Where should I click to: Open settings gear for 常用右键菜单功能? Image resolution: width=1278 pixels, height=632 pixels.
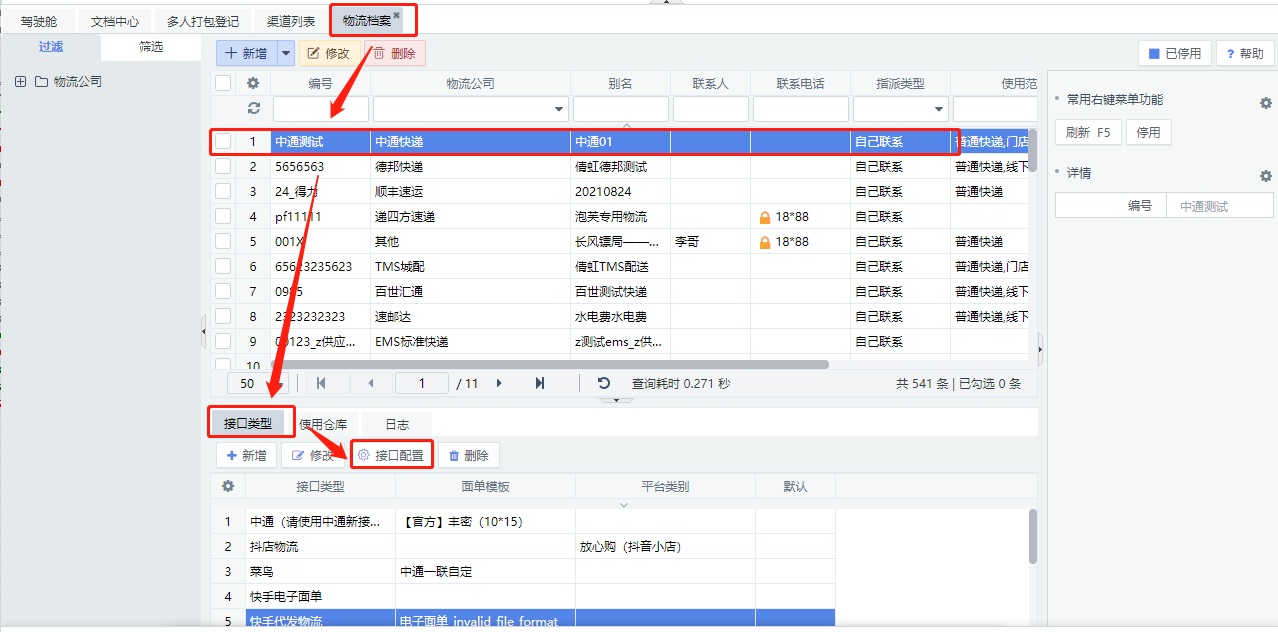tap(1265, 103)
